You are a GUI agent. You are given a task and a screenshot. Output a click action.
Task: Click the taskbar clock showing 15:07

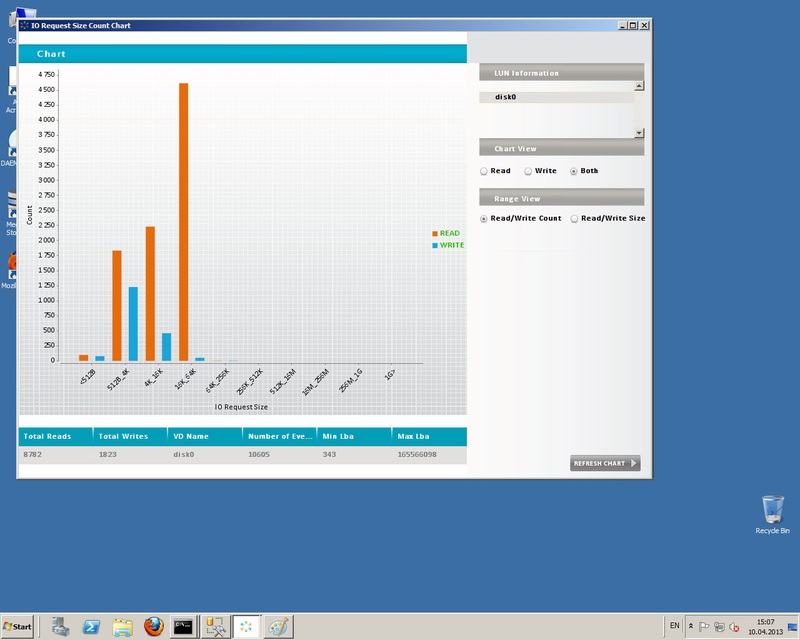point(765,627)
